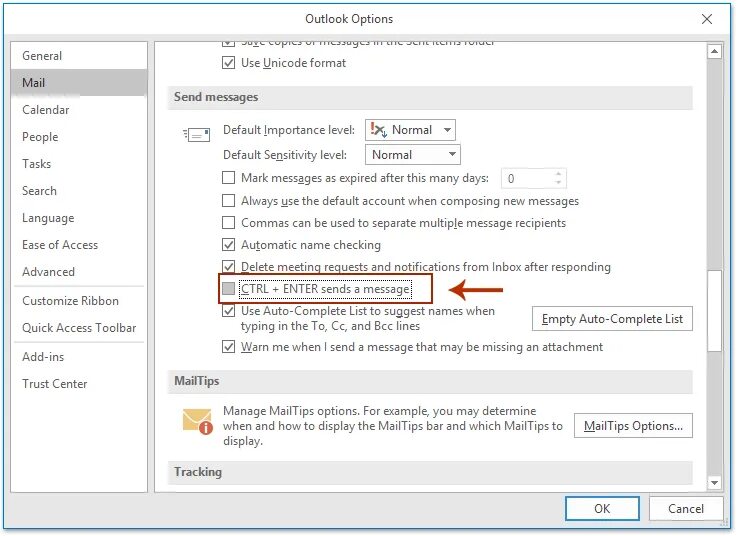This screenshot has width=738, height=536.
Task: Open Customize Ribbon settings
Action: click(x=79, y=301)
